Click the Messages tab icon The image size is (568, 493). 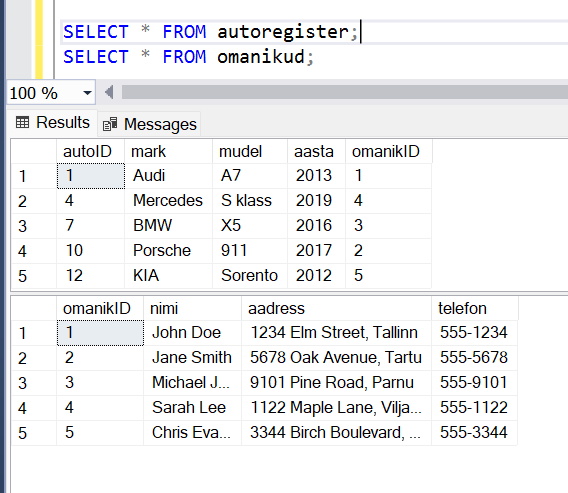[110, 124]
